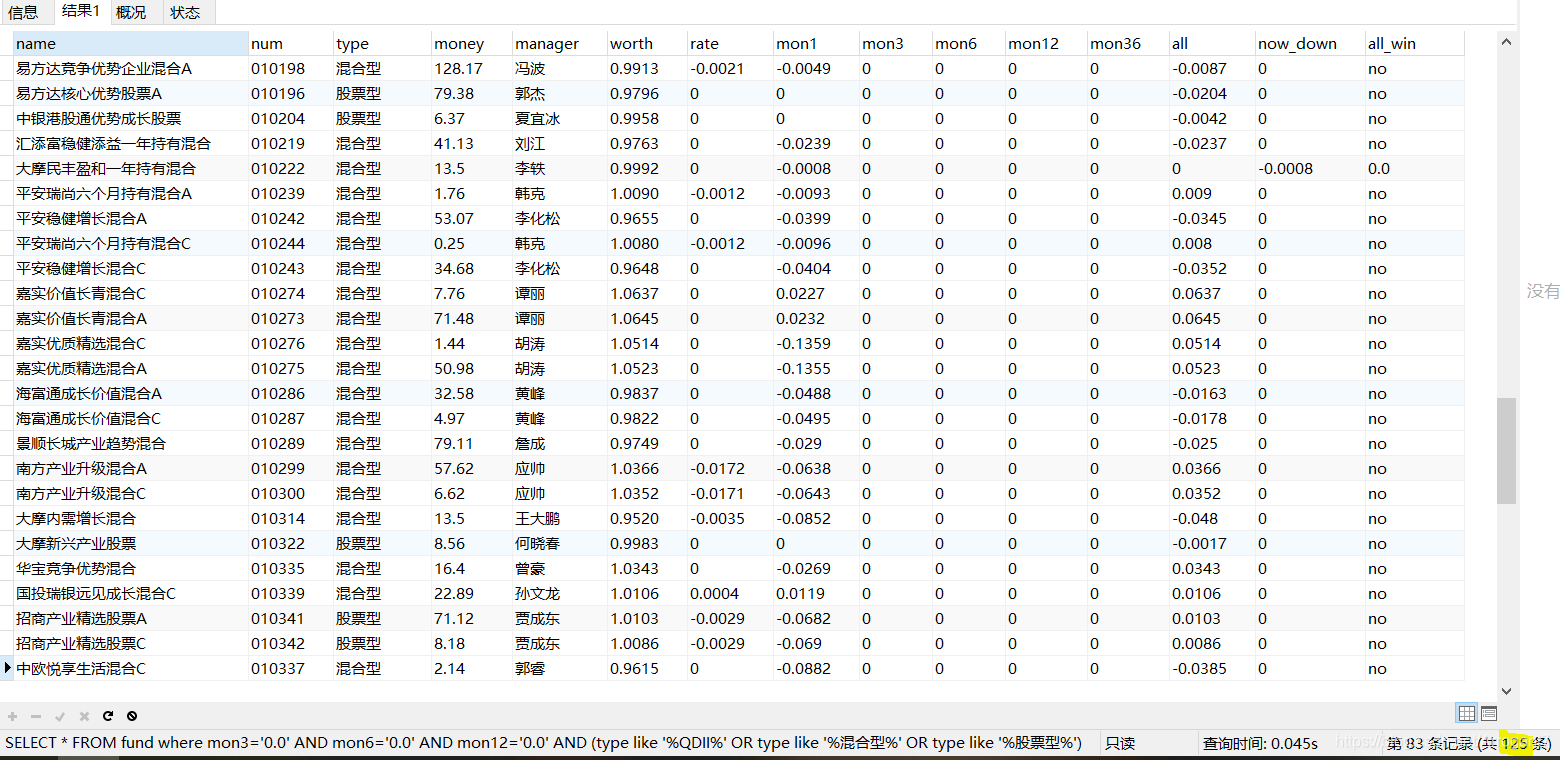
Task: Click the rate column header
Action: tap(730, 43)
